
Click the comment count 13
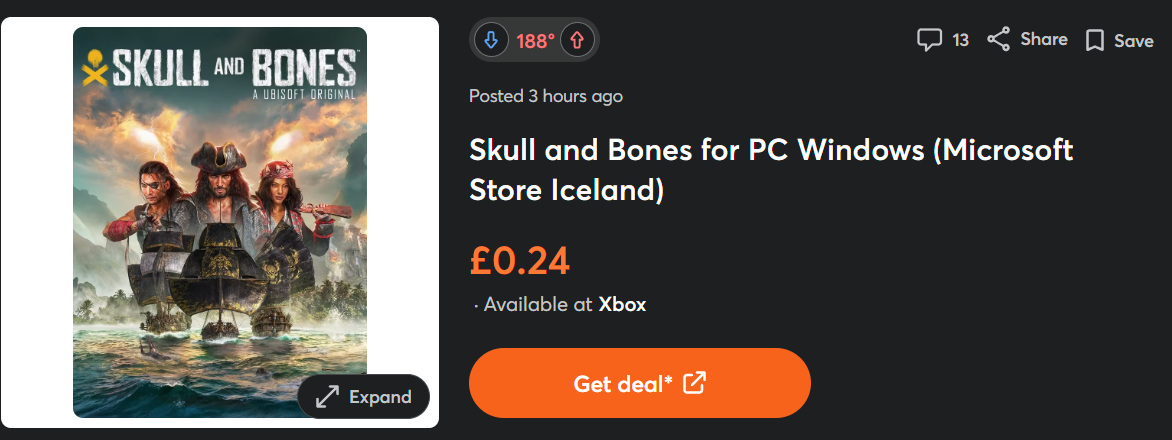(x=961, y=41)
